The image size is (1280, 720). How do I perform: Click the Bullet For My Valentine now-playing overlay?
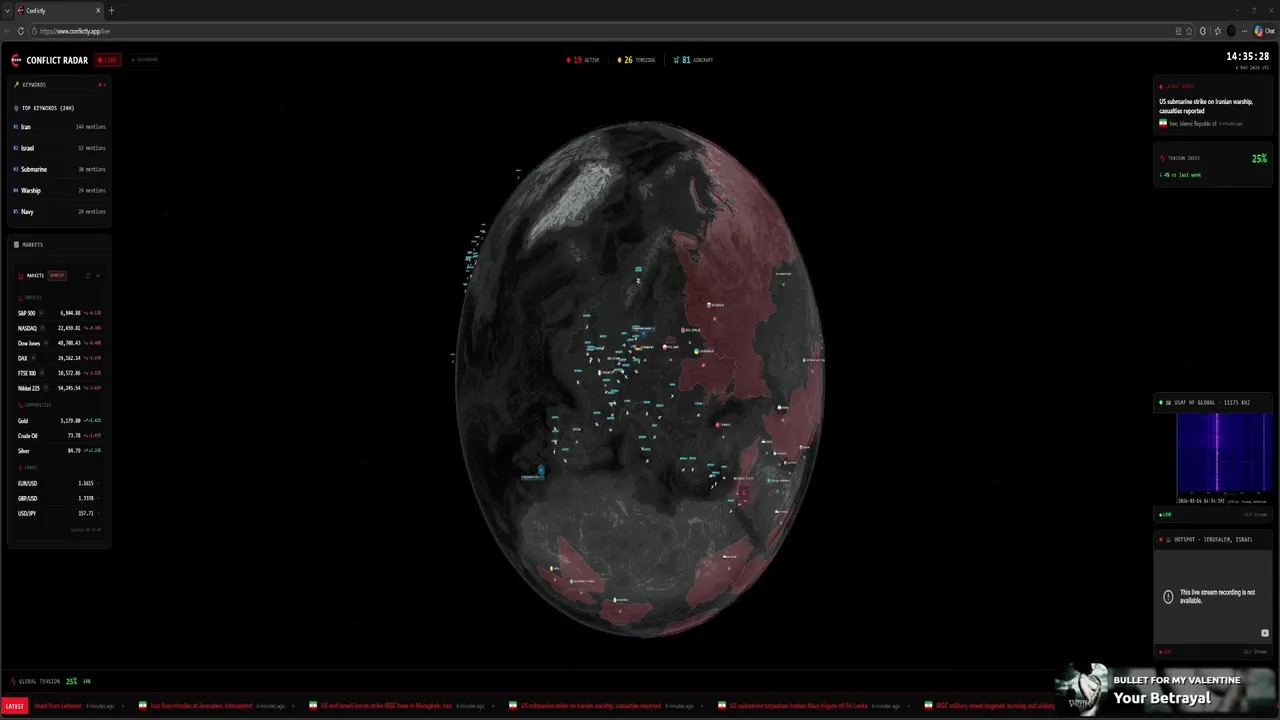(x=1166, y=689)
